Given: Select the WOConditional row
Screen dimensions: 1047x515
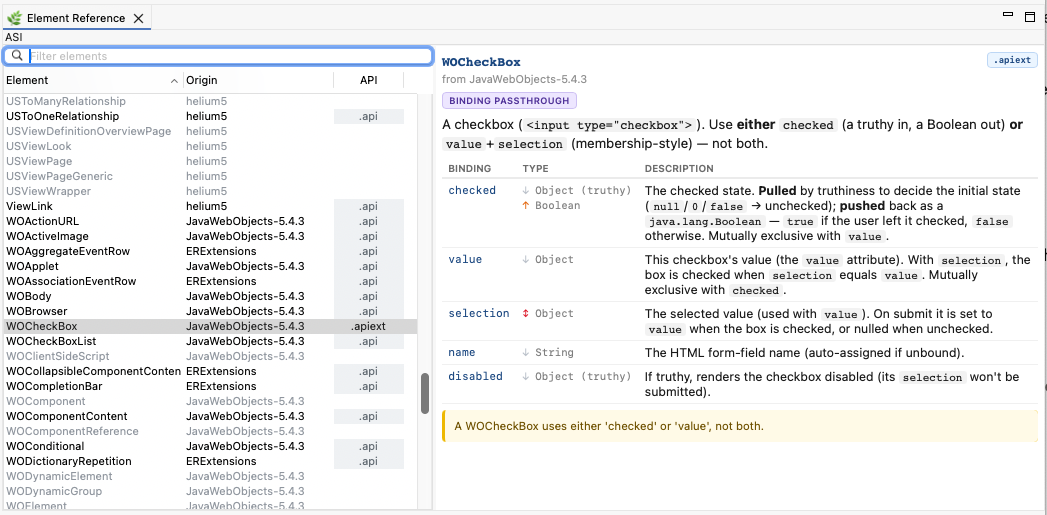Looking at the screenshot, I should tap(210, 446).
